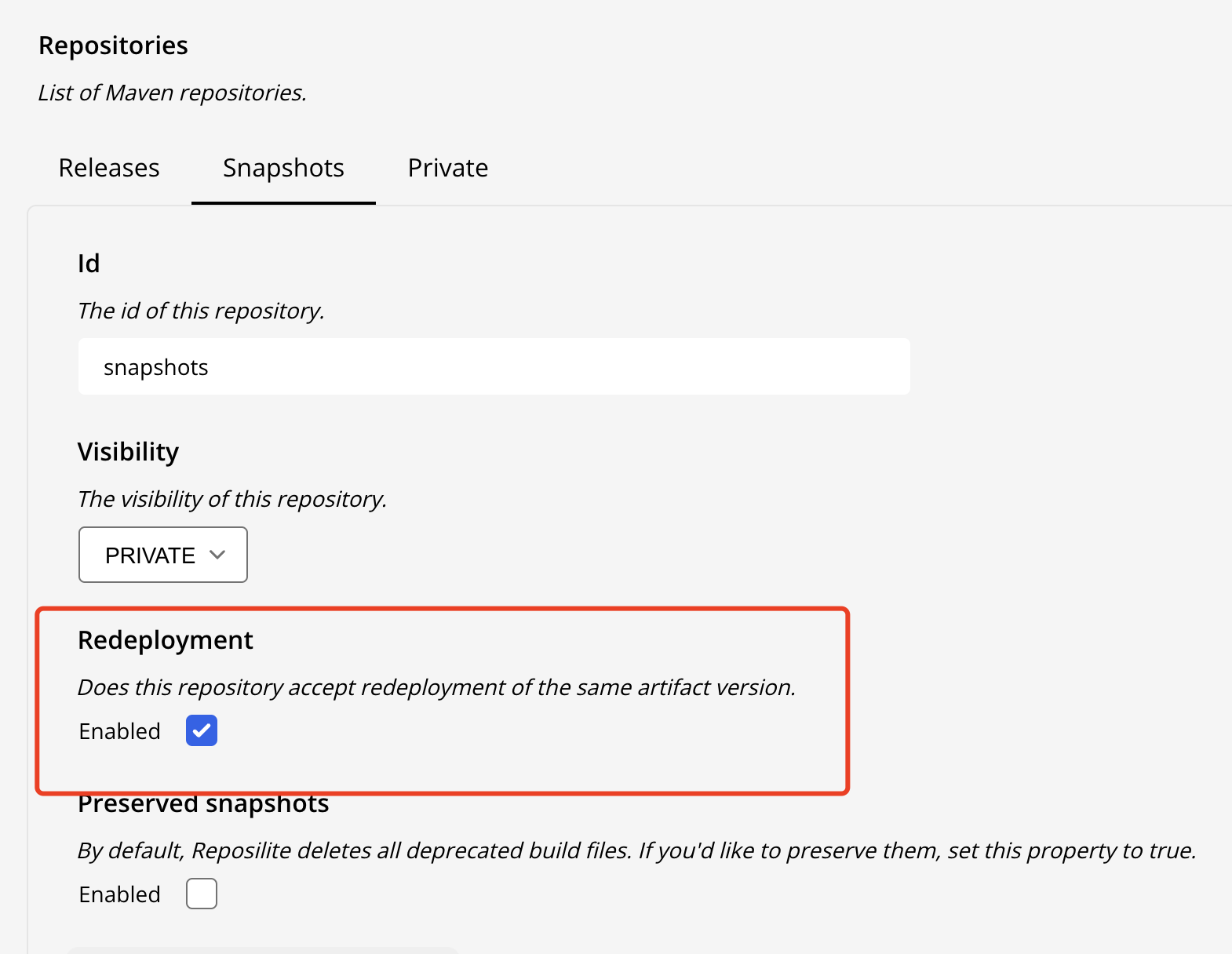Expand the chevron arrow beside PRIVATE
The width and height of the screenshot is (1232, 954).
(218, 555)
